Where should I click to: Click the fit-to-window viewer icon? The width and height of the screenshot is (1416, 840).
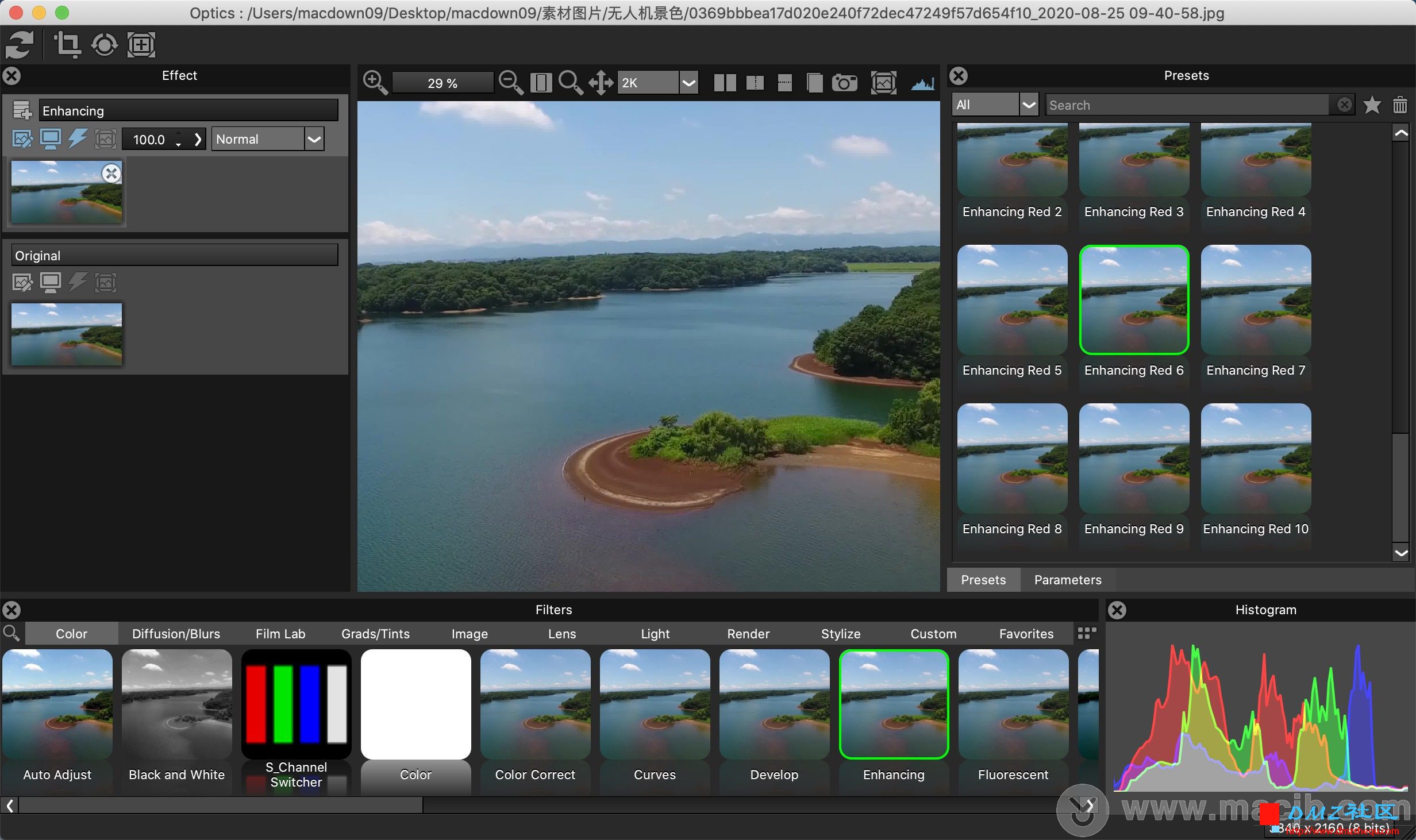[541, 83]
